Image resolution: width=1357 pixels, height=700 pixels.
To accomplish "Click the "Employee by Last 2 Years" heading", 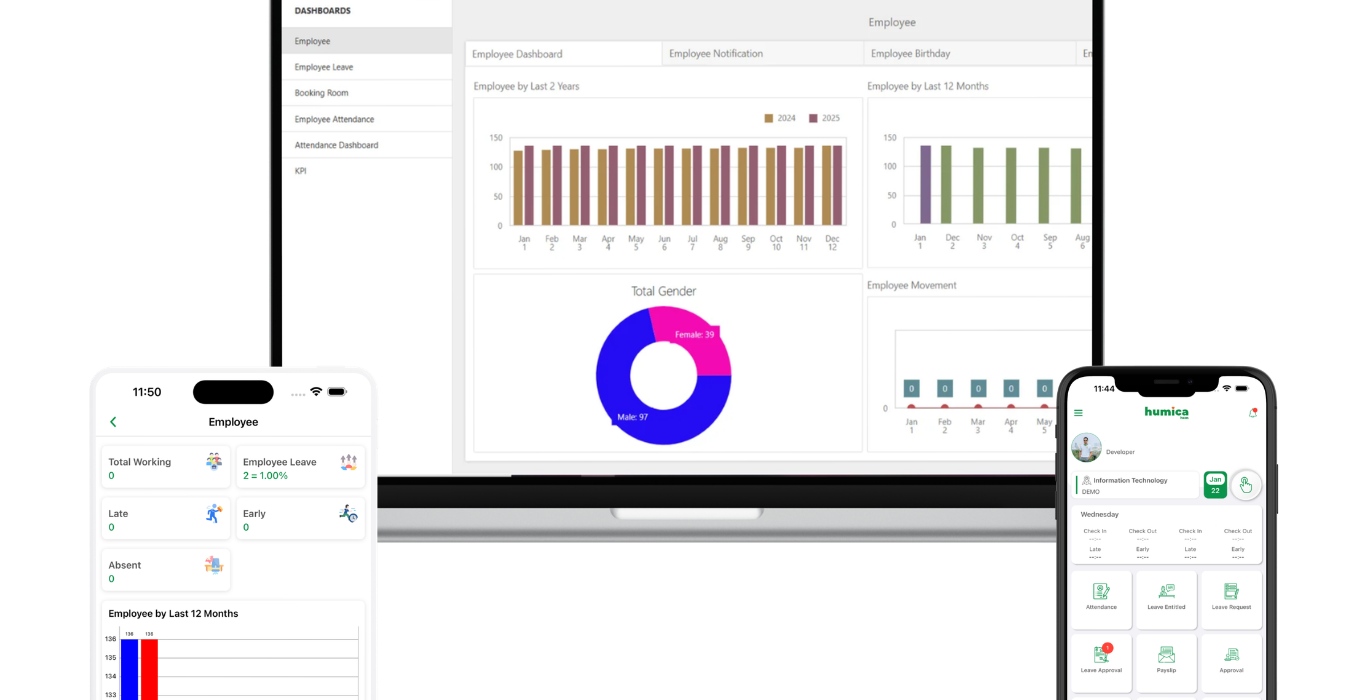I will coord(526,86).
